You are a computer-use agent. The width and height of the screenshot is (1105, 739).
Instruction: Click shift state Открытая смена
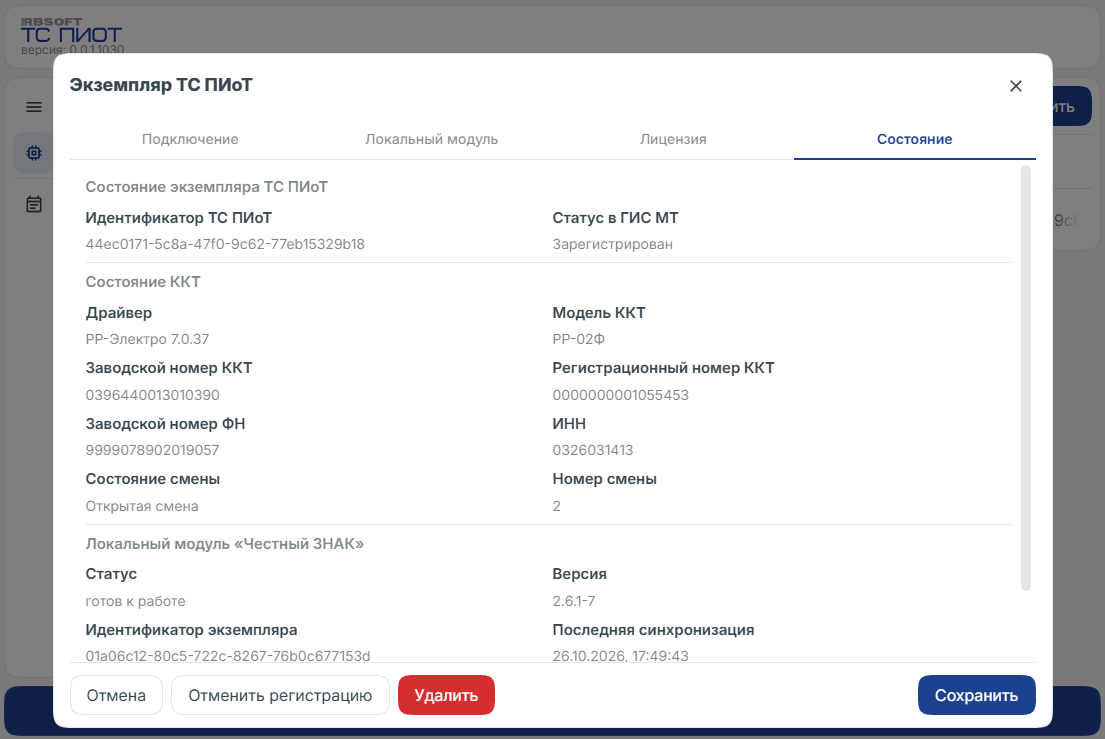click(x=142, y=507)
